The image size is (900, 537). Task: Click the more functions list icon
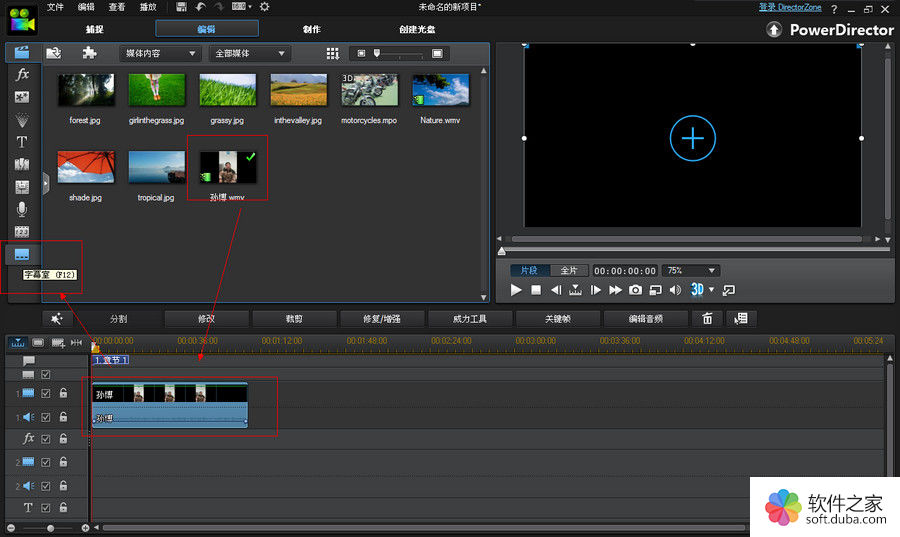coord(741,318)
